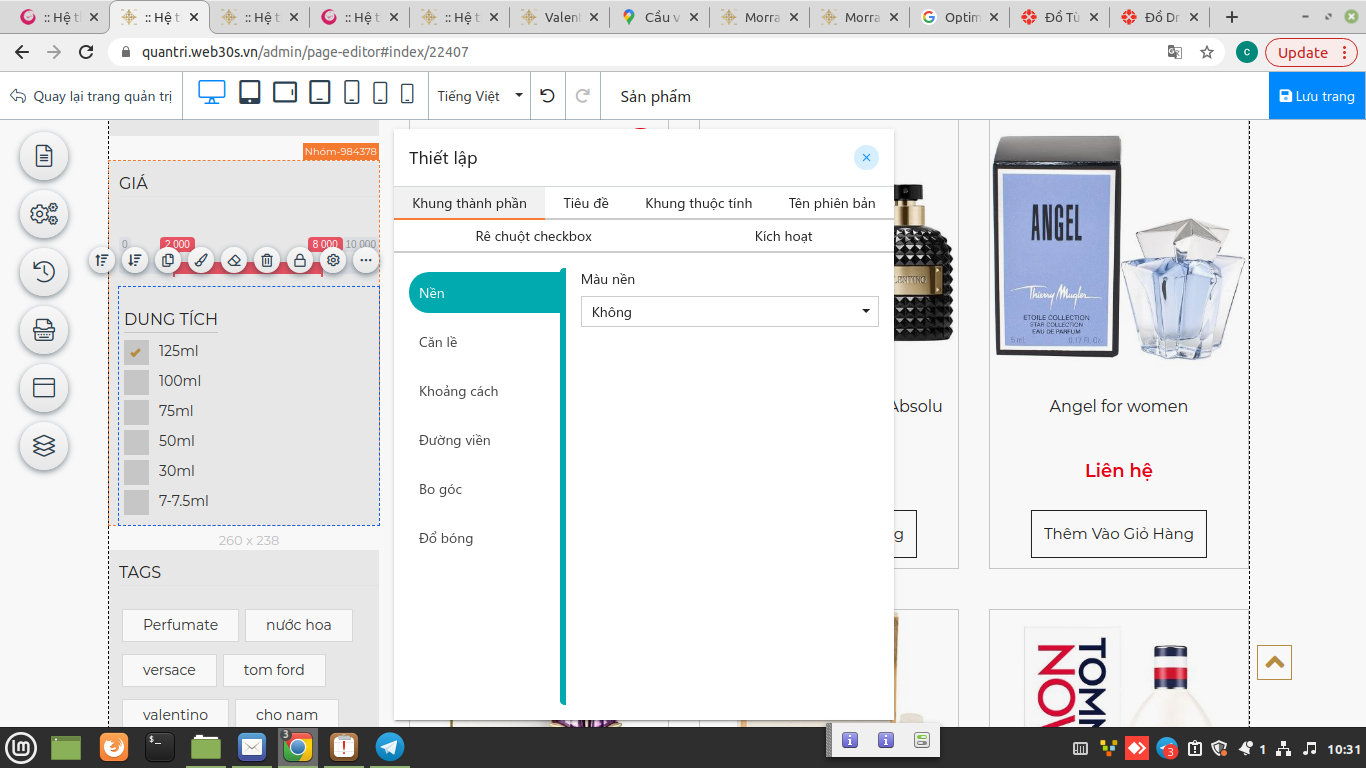Switch to landscape tablet preview icon

(285, 93)
